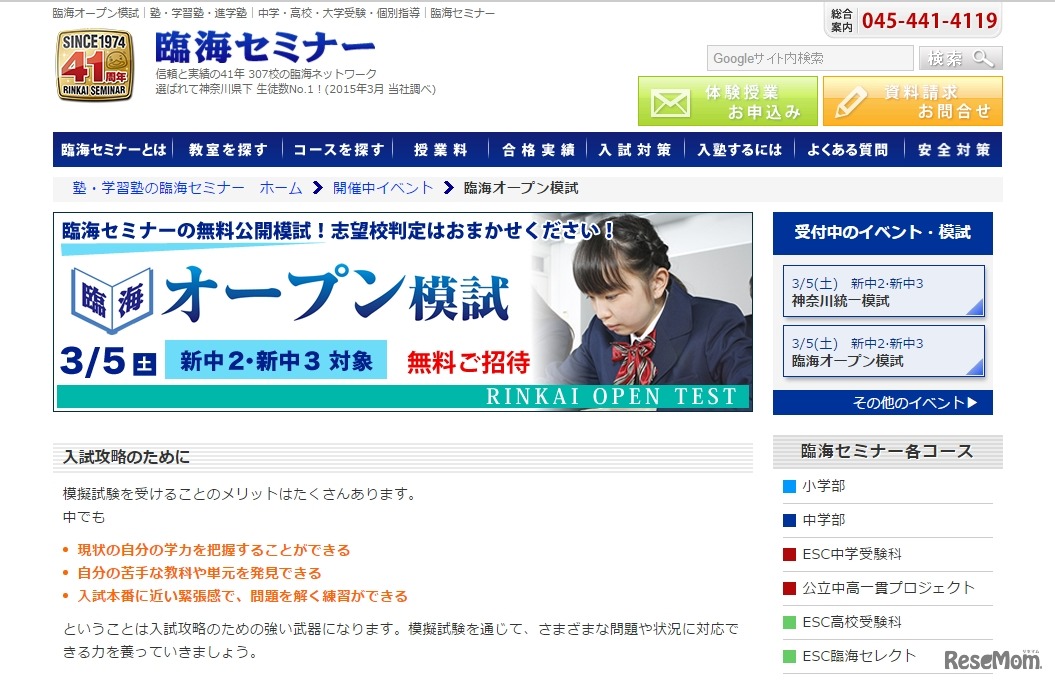Click the red square beside ESC中学受験科

point(789,554)
